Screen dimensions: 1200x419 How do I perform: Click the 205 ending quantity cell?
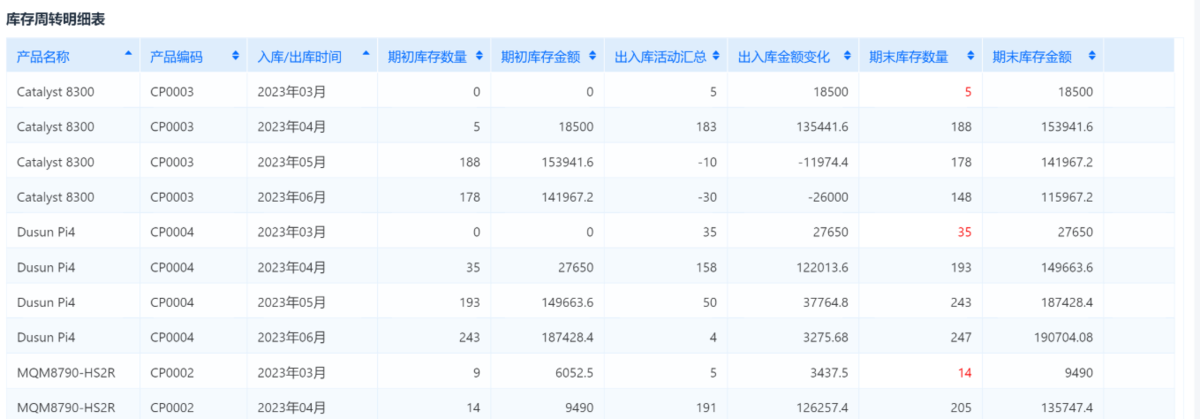961,407
